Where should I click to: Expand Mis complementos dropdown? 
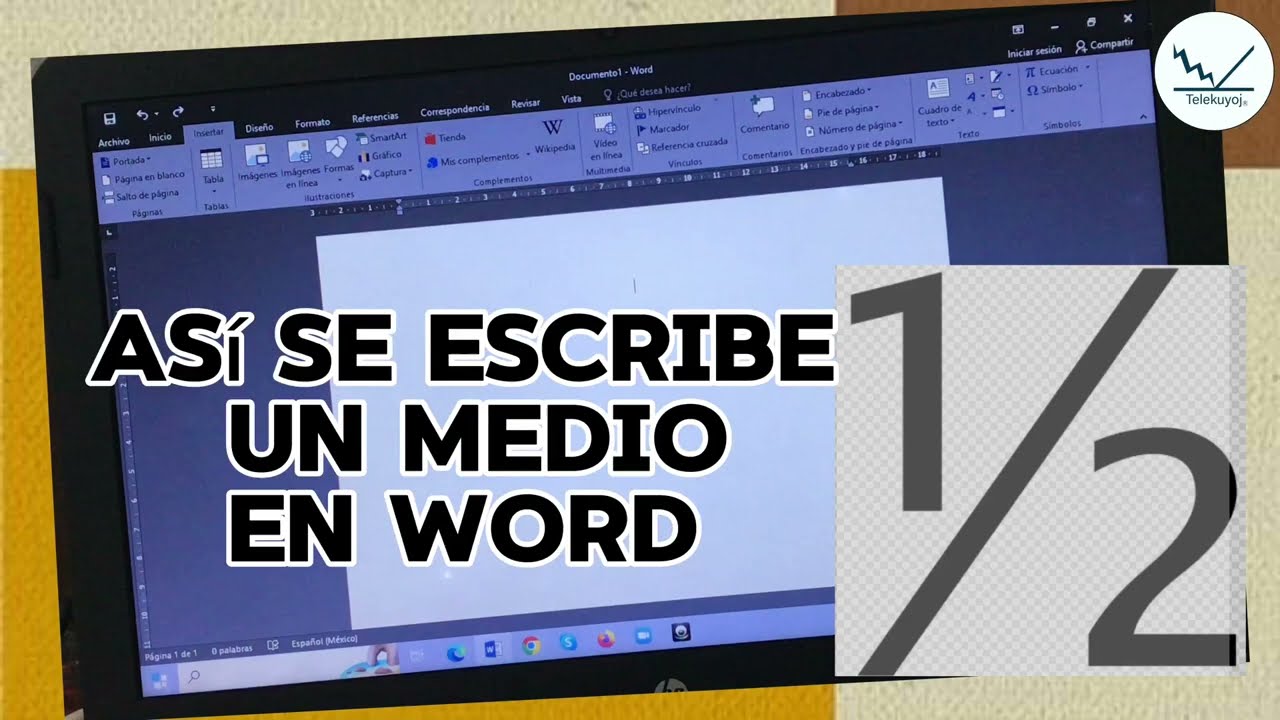pyautogui.click(x=477, y=159)
